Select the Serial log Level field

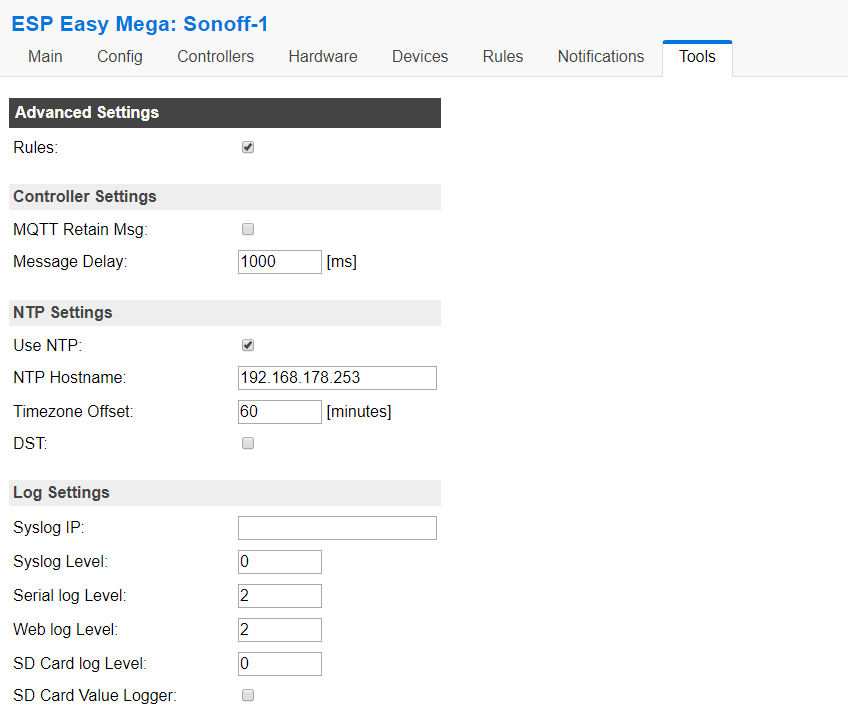click(279, 595)
